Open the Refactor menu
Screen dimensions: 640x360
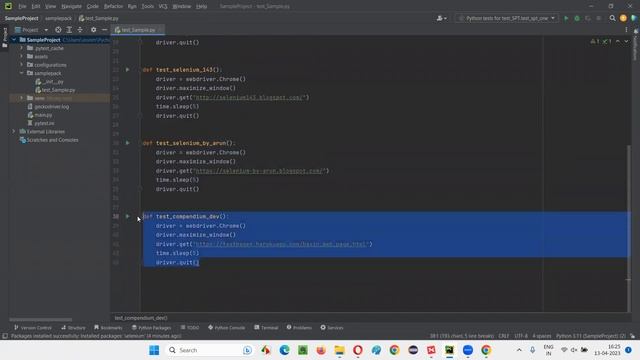(x=113, y=6)
